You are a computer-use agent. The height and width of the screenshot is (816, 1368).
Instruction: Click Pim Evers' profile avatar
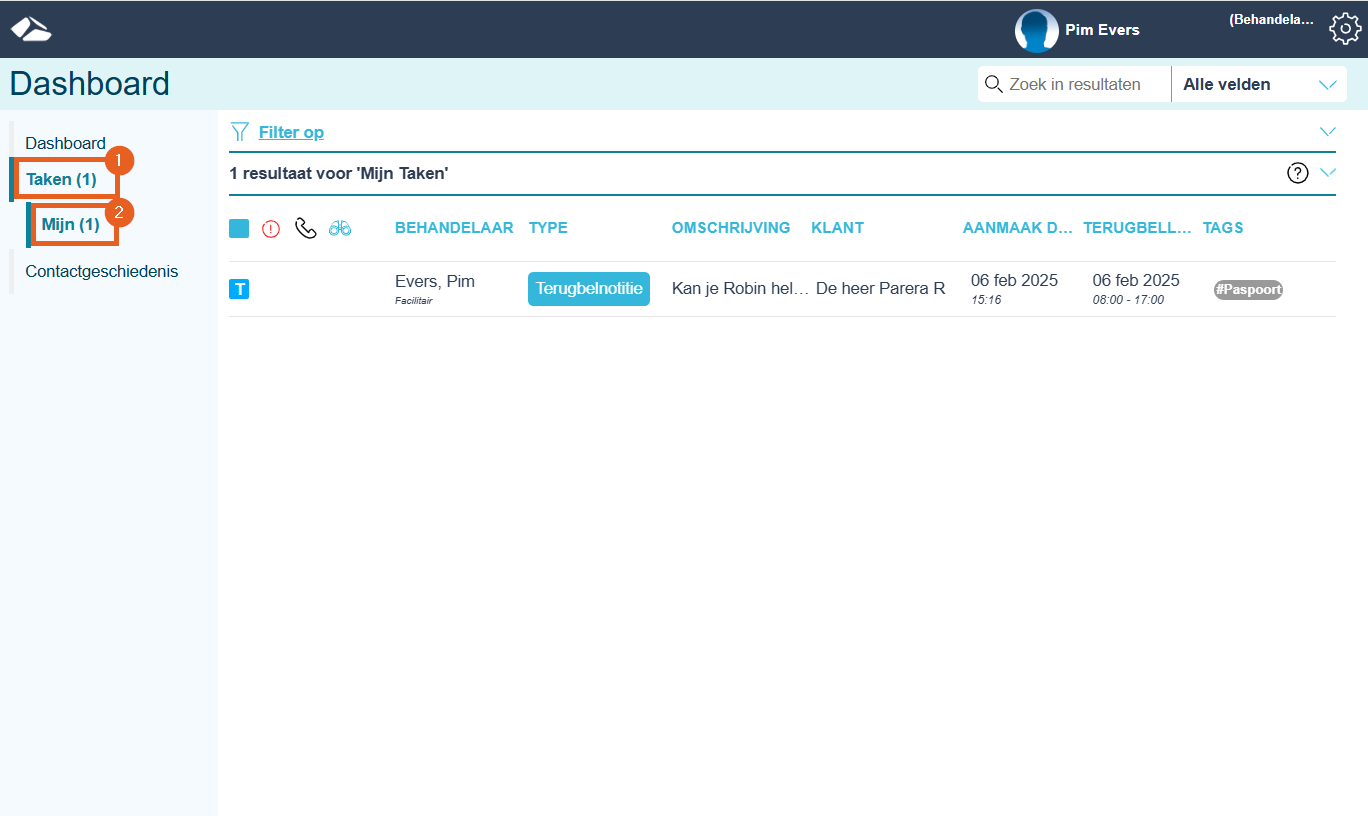1036,30
